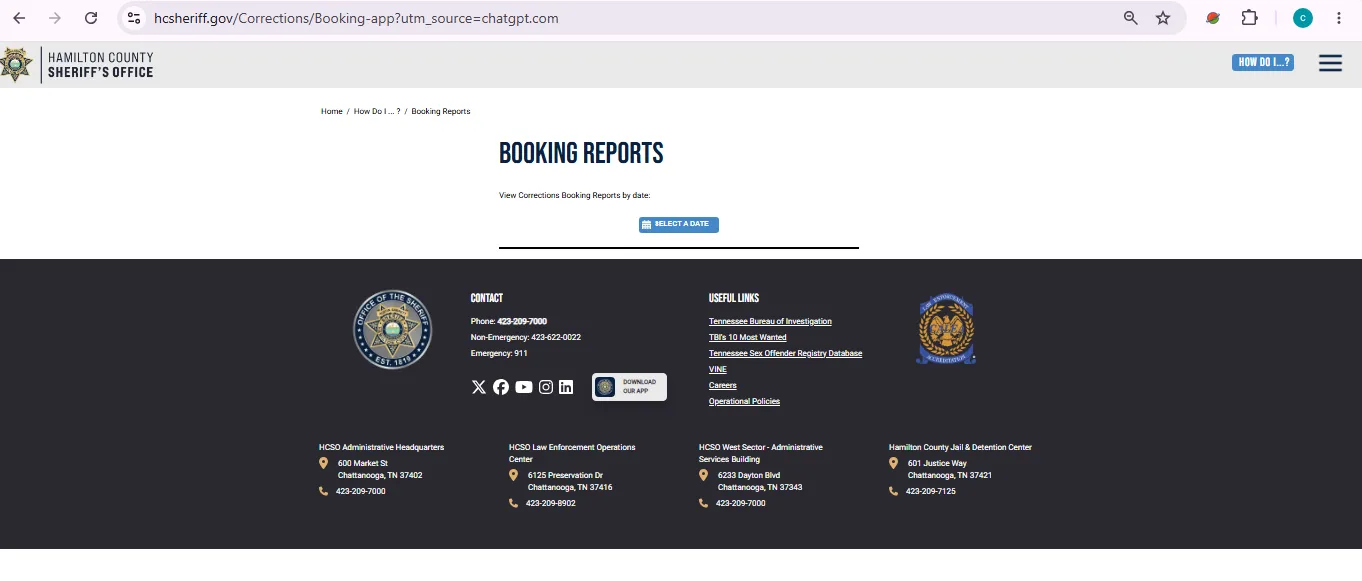Screen dimensions: 1362x581
Task: Click map pin beside 601 Justice Way
Action: [893, 463]
